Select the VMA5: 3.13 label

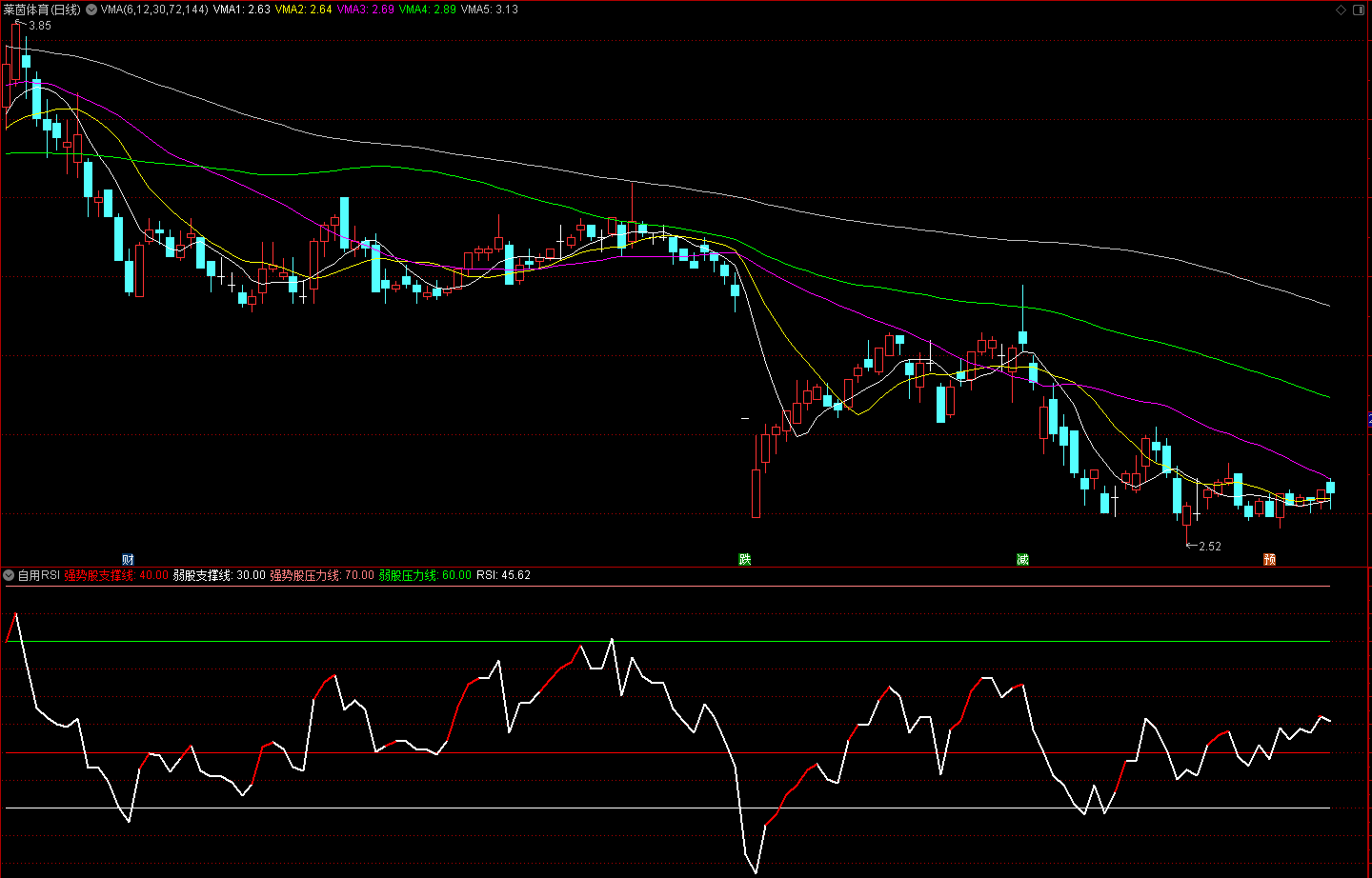click(x=490, y=10)
